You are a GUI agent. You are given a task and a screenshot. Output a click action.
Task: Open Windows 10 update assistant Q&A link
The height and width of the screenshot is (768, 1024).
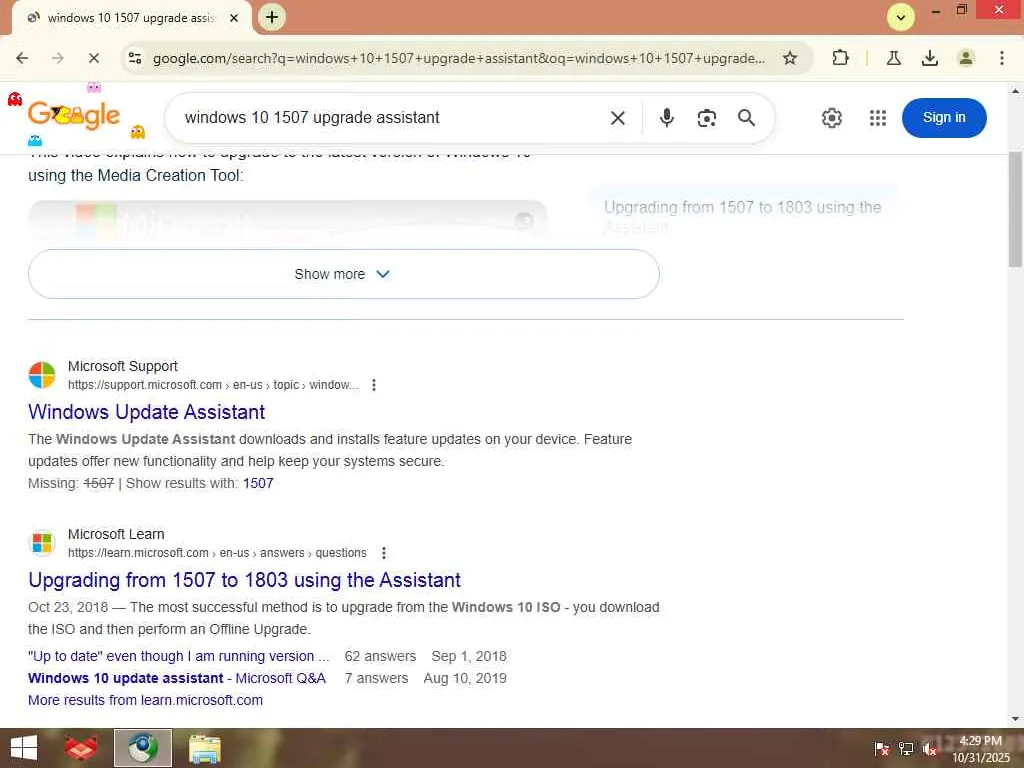tap(177, 679)
